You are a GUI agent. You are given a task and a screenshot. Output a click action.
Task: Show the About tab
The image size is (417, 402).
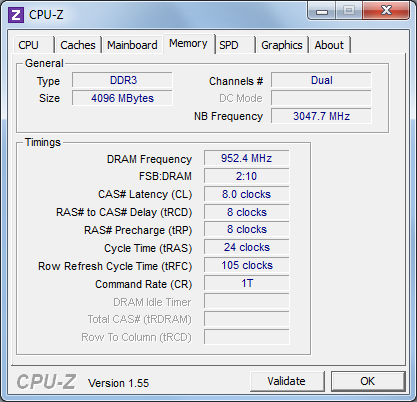click(329, 45)
